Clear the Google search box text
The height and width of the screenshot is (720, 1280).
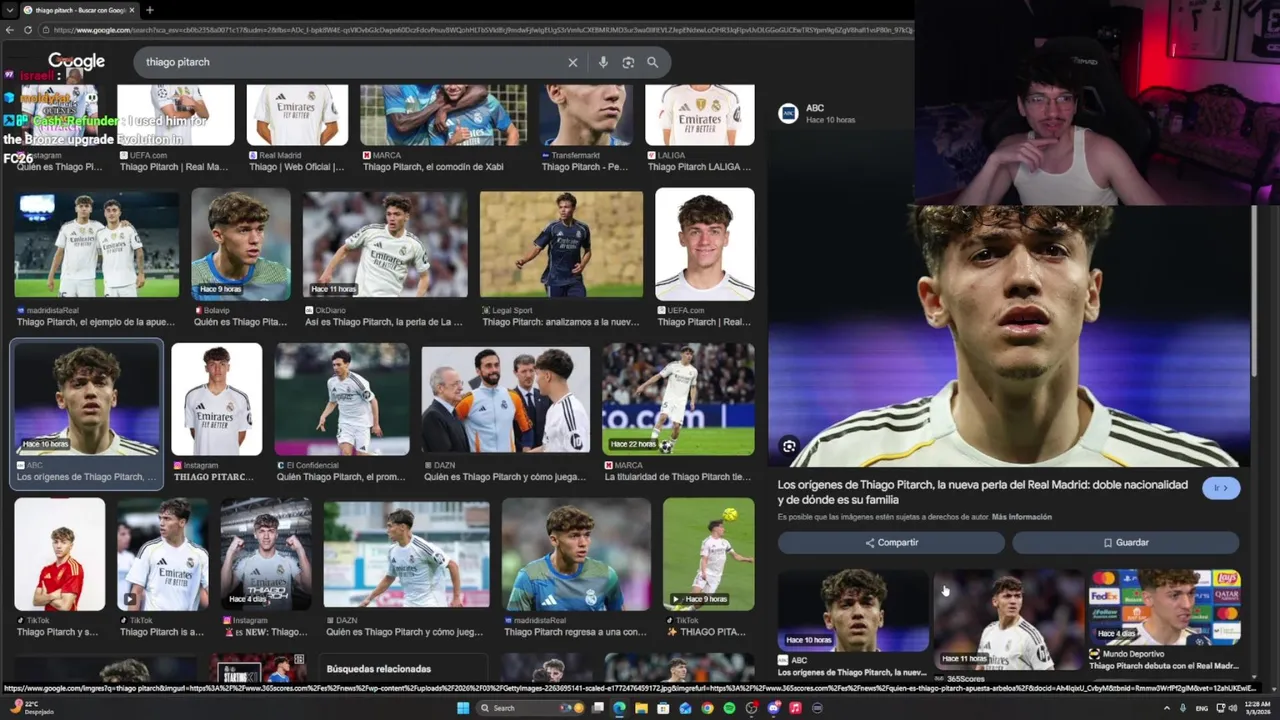573,62
